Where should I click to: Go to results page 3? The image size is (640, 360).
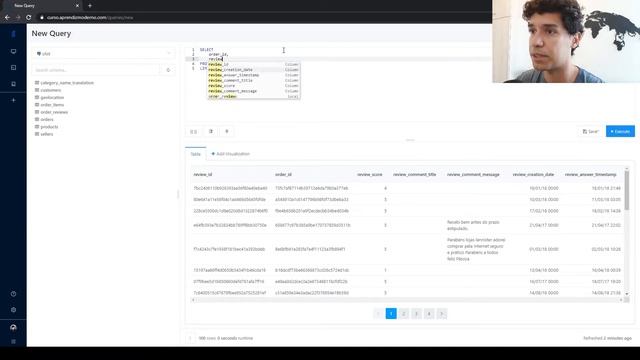(x=416, y=313)
